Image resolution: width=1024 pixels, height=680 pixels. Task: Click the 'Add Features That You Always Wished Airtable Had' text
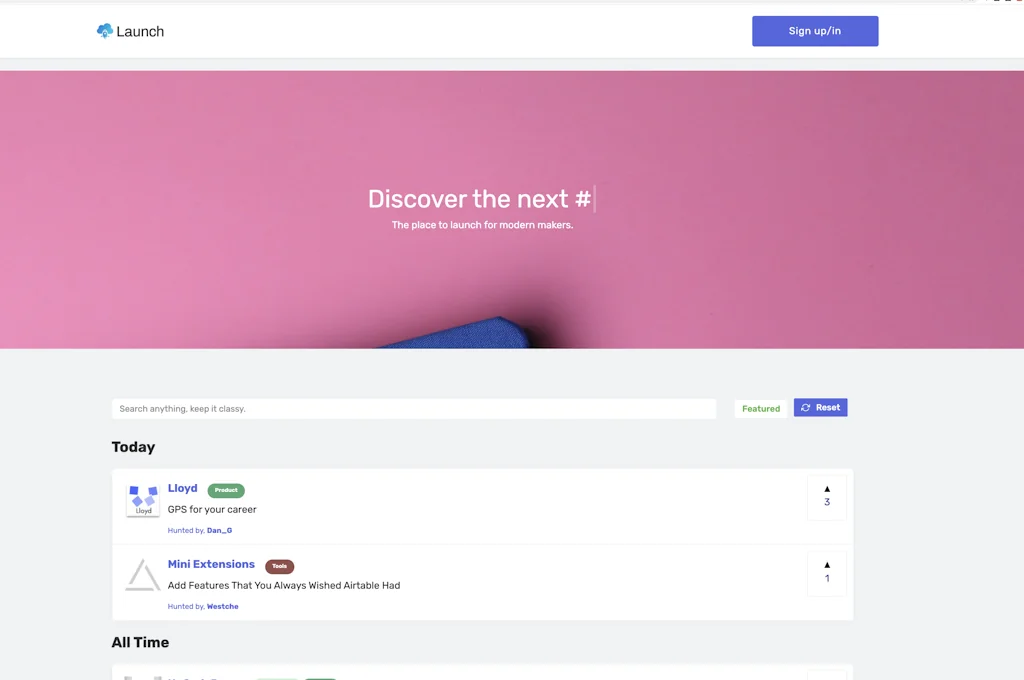[x=284, y=585]
